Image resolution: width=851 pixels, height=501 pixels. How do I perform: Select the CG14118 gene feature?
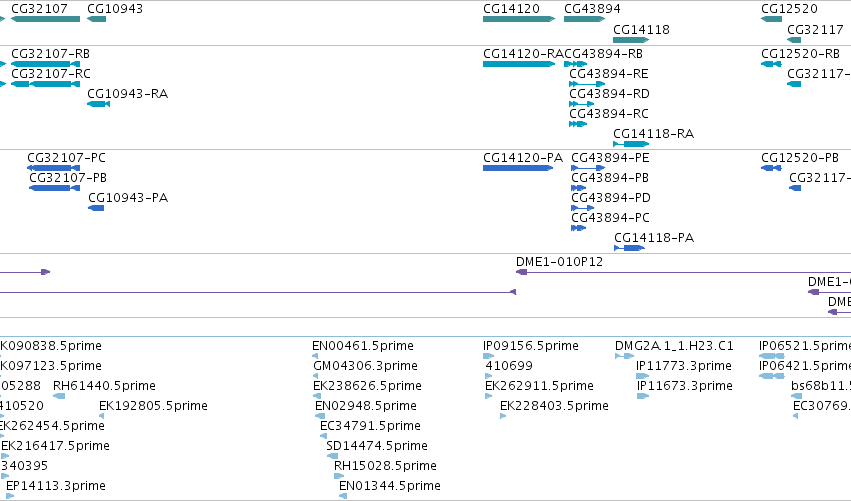[631, 40]
